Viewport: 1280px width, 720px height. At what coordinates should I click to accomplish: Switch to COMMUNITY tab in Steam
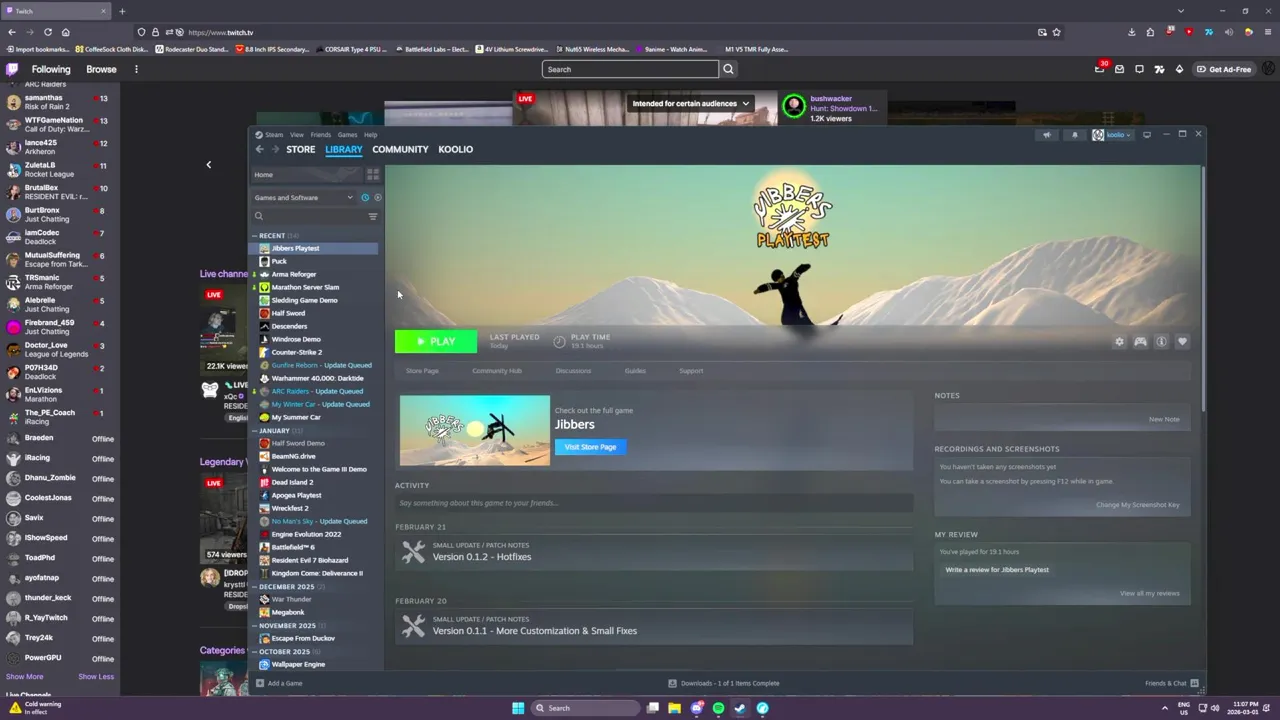(x=400, y=149)
